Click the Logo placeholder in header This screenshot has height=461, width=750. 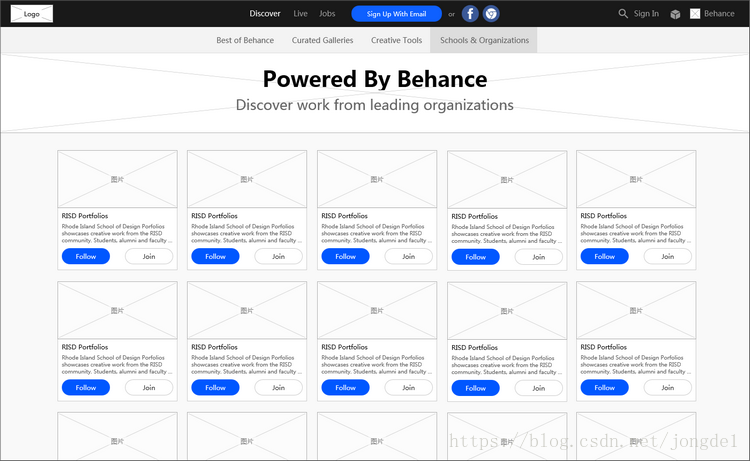32,14
